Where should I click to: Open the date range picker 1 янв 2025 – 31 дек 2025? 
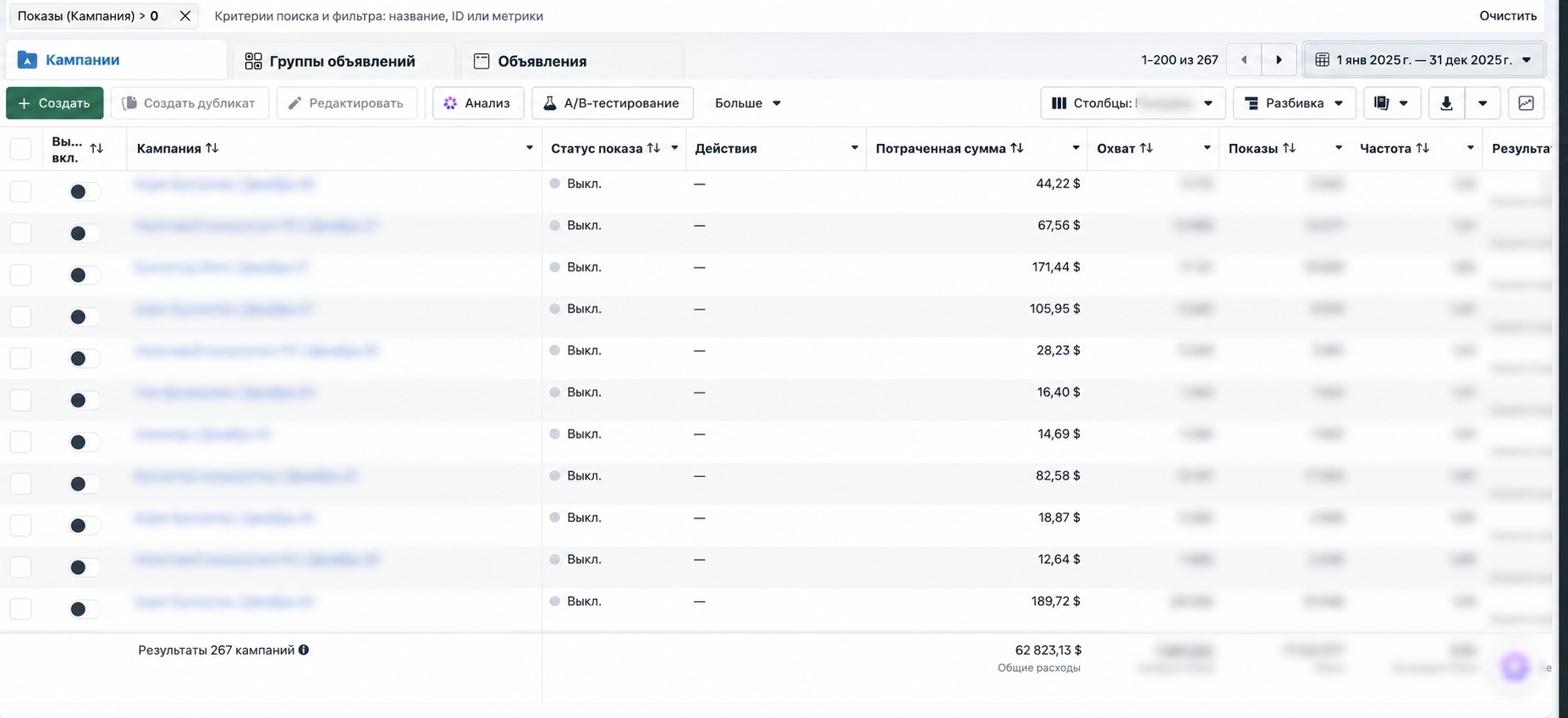(1425, 60)
